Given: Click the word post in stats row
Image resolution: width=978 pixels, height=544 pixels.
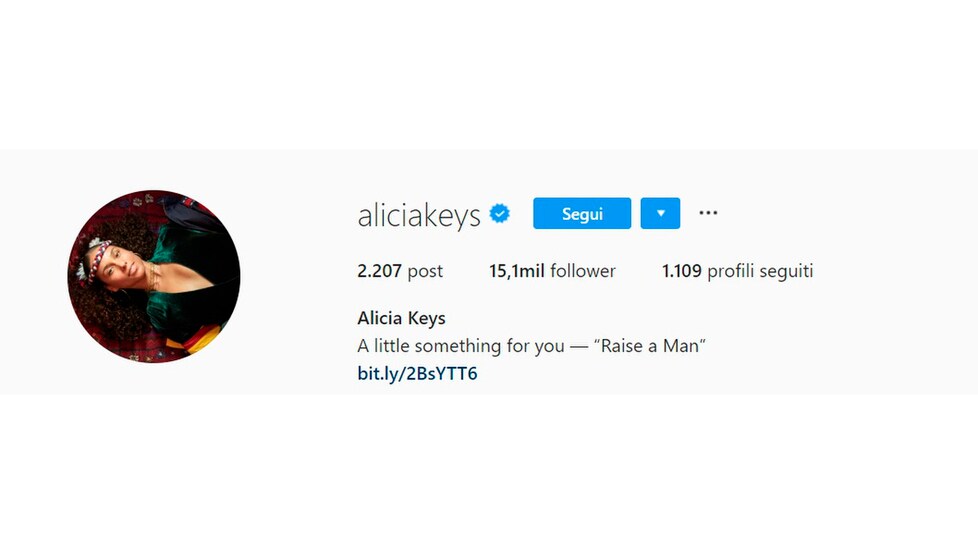Looking at the screenshot, I should [x=425, y=272].
